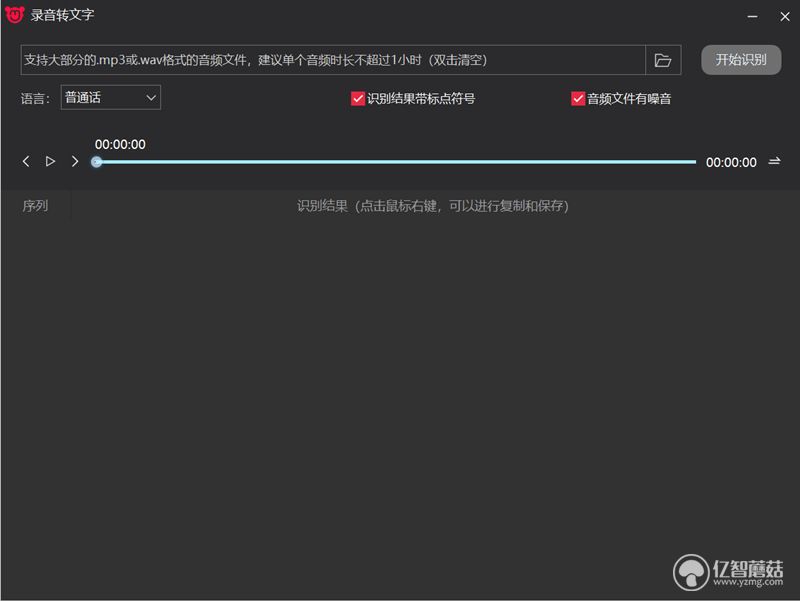Click the audio file path input field

[x=333, y=60]
